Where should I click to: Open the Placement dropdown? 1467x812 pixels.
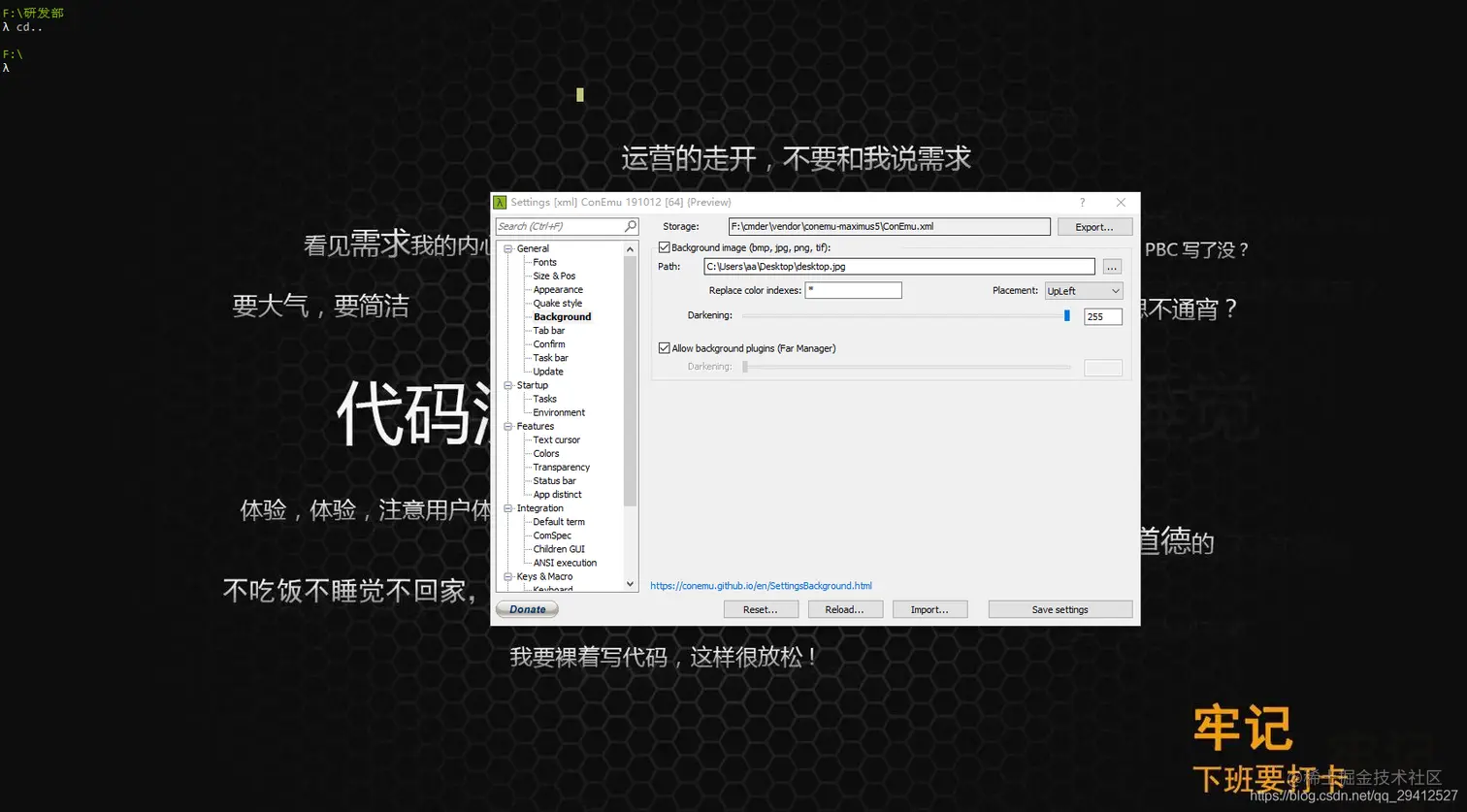coord(1083,291)
